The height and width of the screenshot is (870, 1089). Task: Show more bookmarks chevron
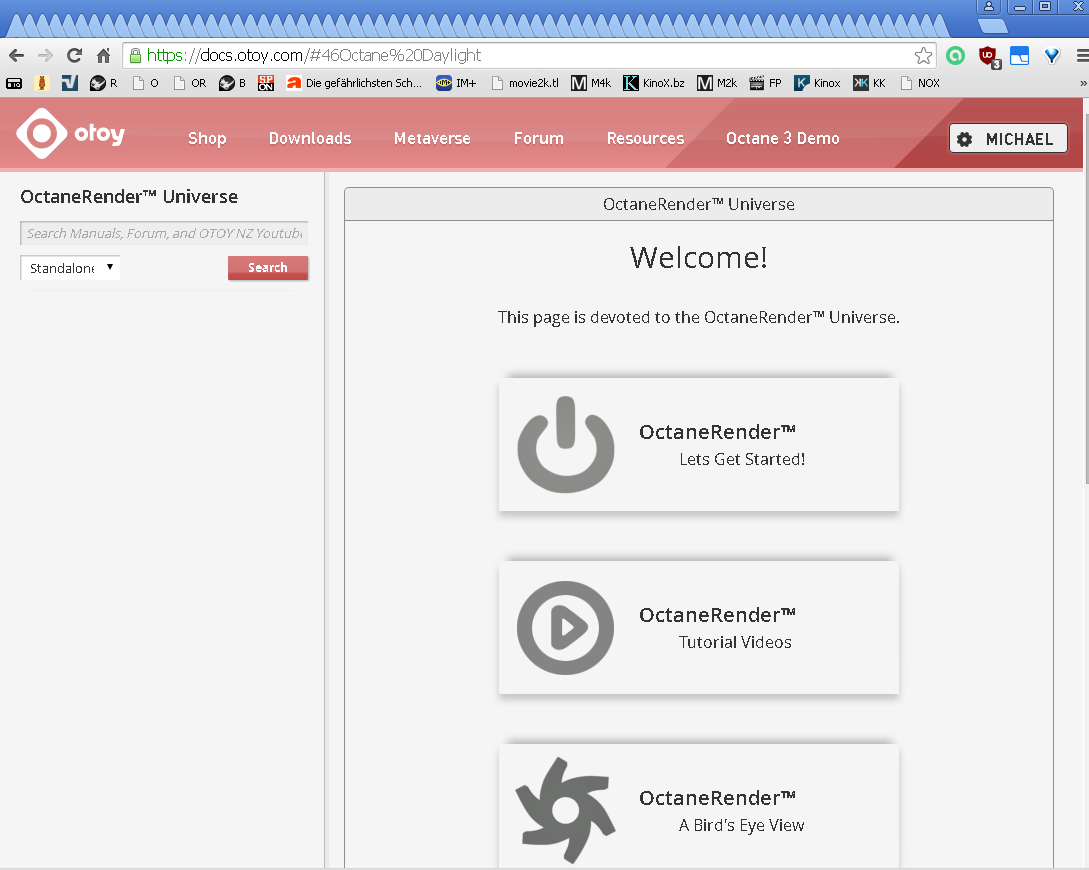[x=1083, y=83]
